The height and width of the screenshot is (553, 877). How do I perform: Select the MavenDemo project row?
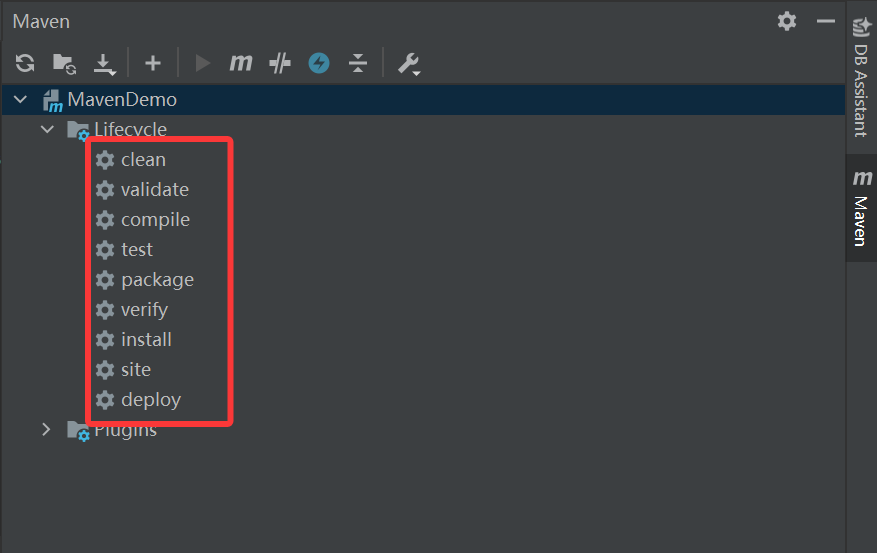423,100
